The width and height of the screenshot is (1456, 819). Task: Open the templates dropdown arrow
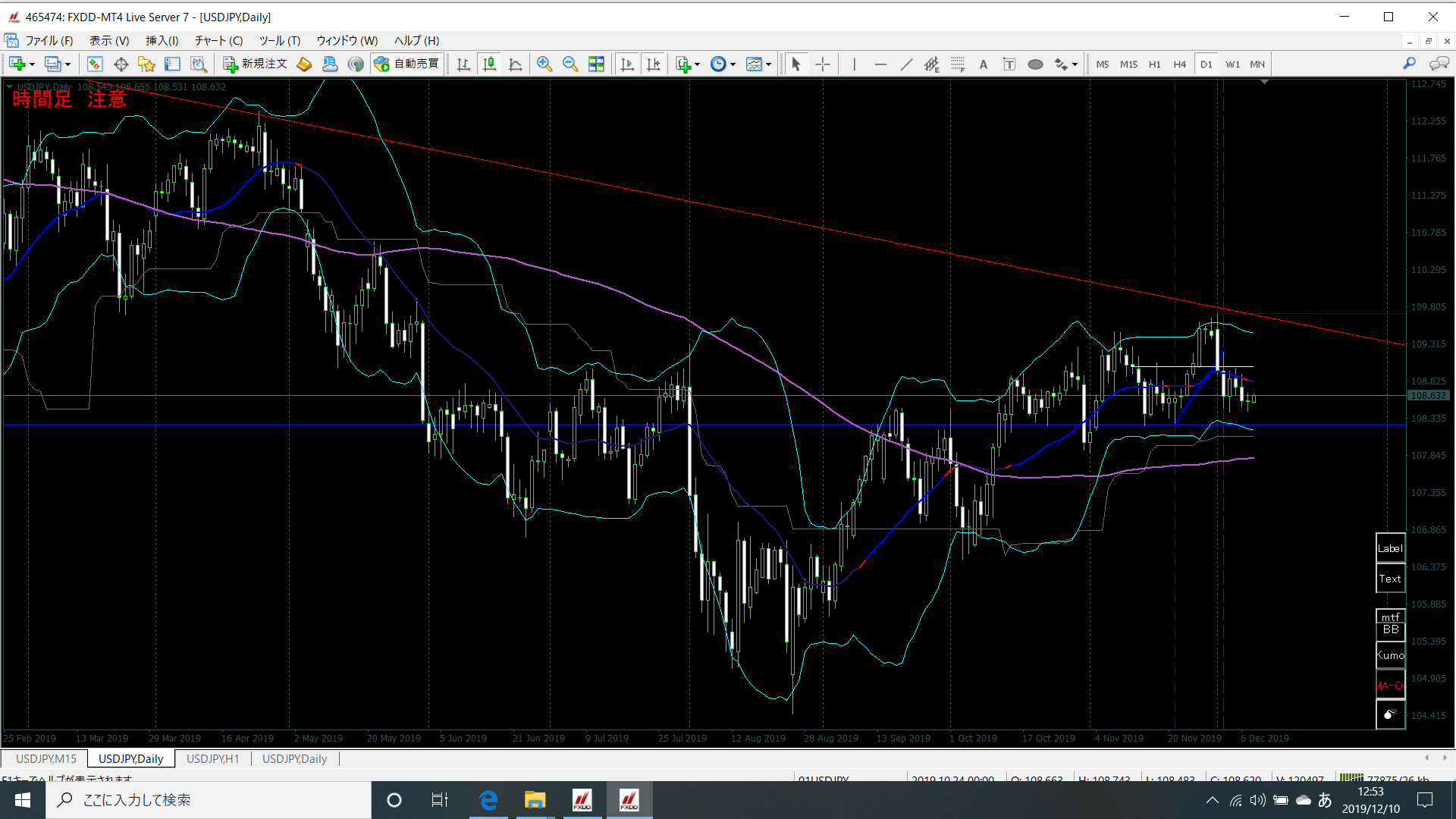pos(768,64)
